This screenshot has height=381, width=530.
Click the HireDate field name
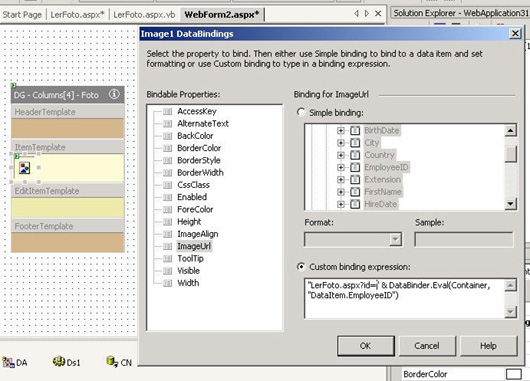click(381, 204)
